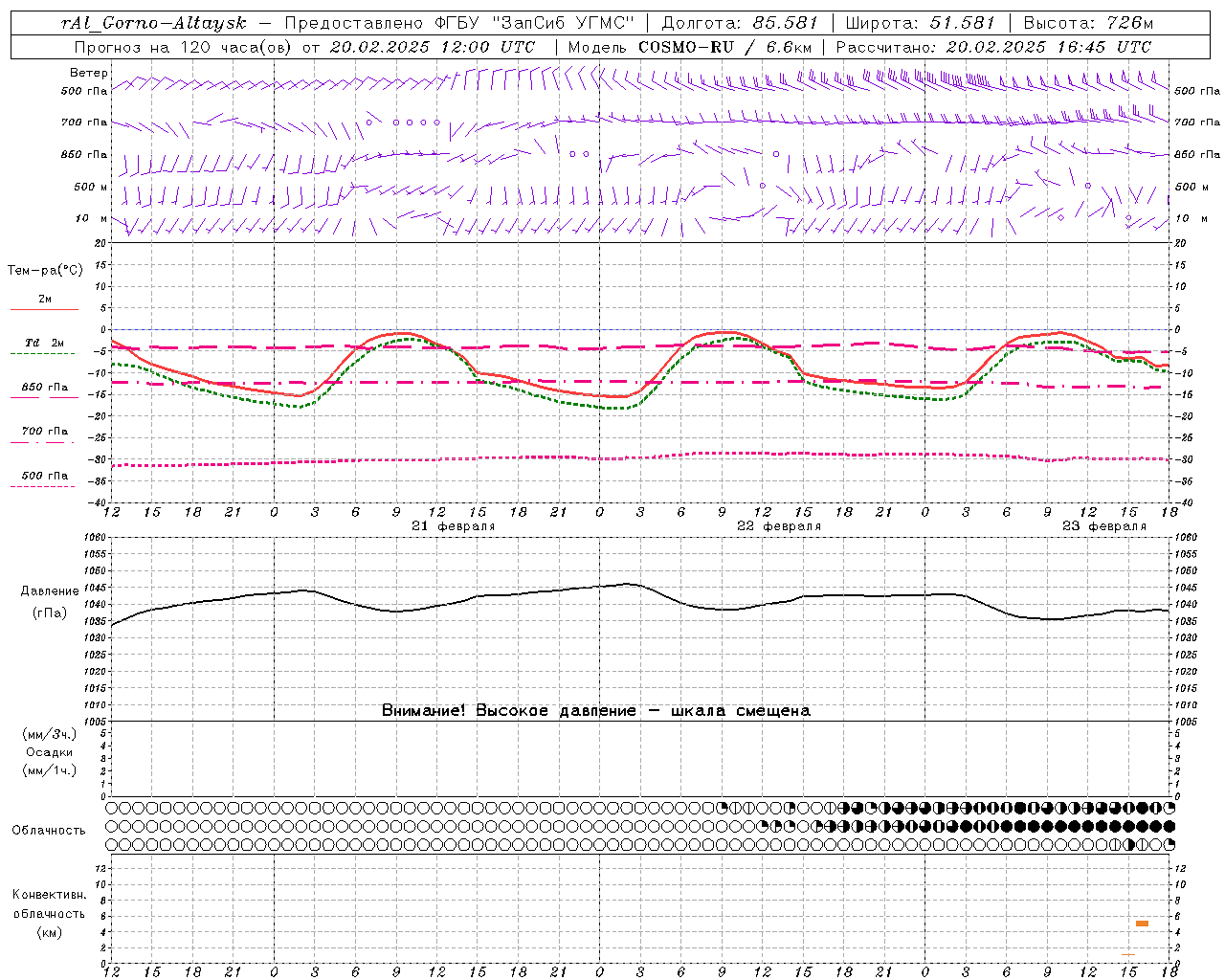Click the station name rAl_Gorno-Altaysk
This screenshot has height=980, width=1225.
(x=153, y=22)
